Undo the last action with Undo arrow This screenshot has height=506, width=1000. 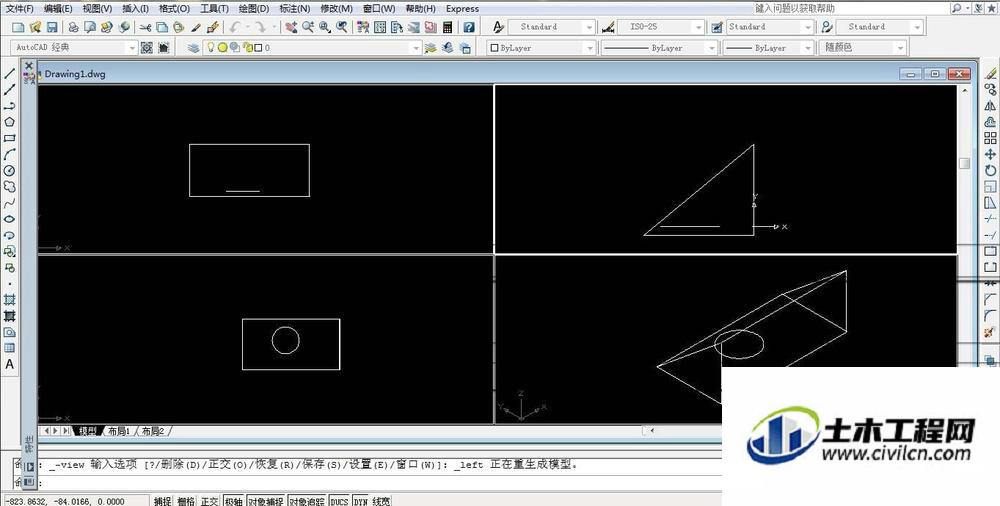tap(234, 27)
